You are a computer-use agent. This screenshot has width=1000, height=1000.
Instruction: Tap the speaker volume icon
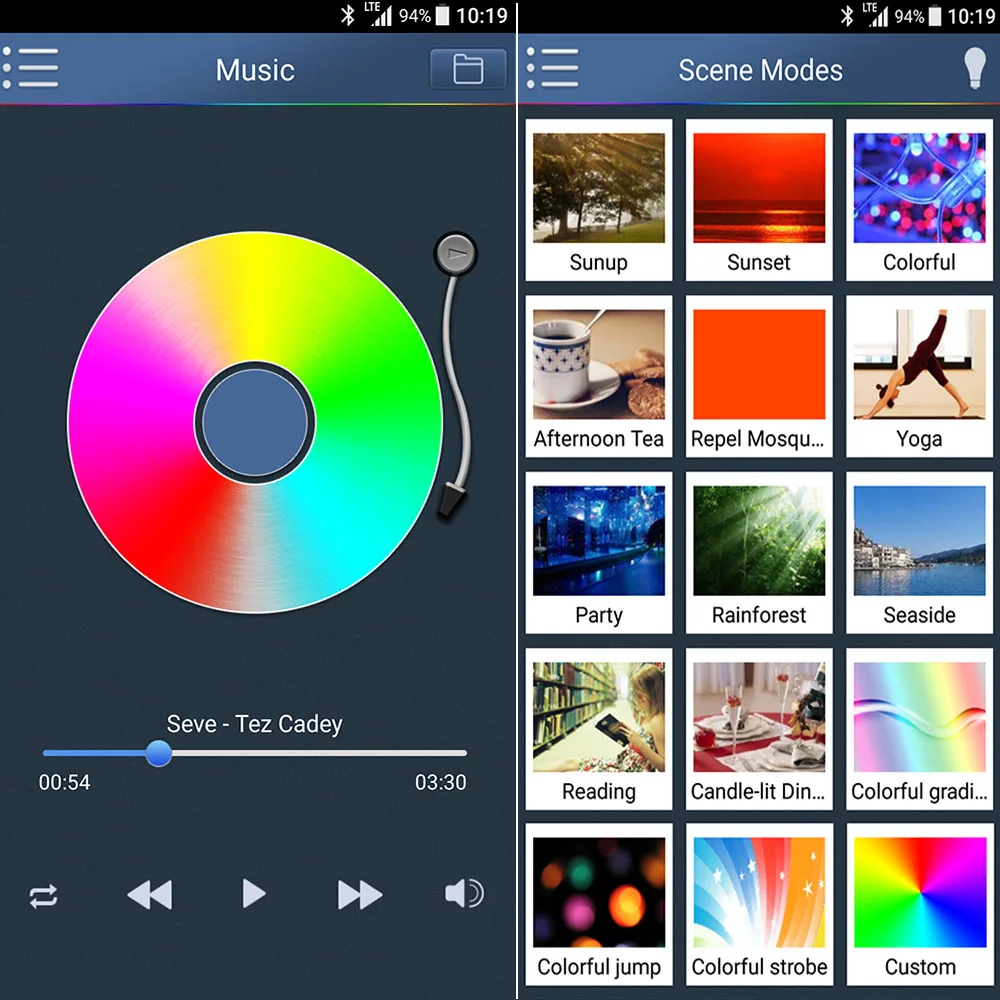pyautogui.click(x=464, y=893)
